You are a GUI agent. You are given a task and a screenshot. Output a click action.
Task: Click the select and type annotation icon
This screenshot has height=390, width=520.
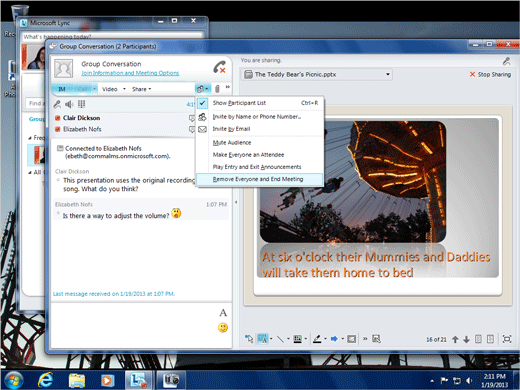click(376, 339)
